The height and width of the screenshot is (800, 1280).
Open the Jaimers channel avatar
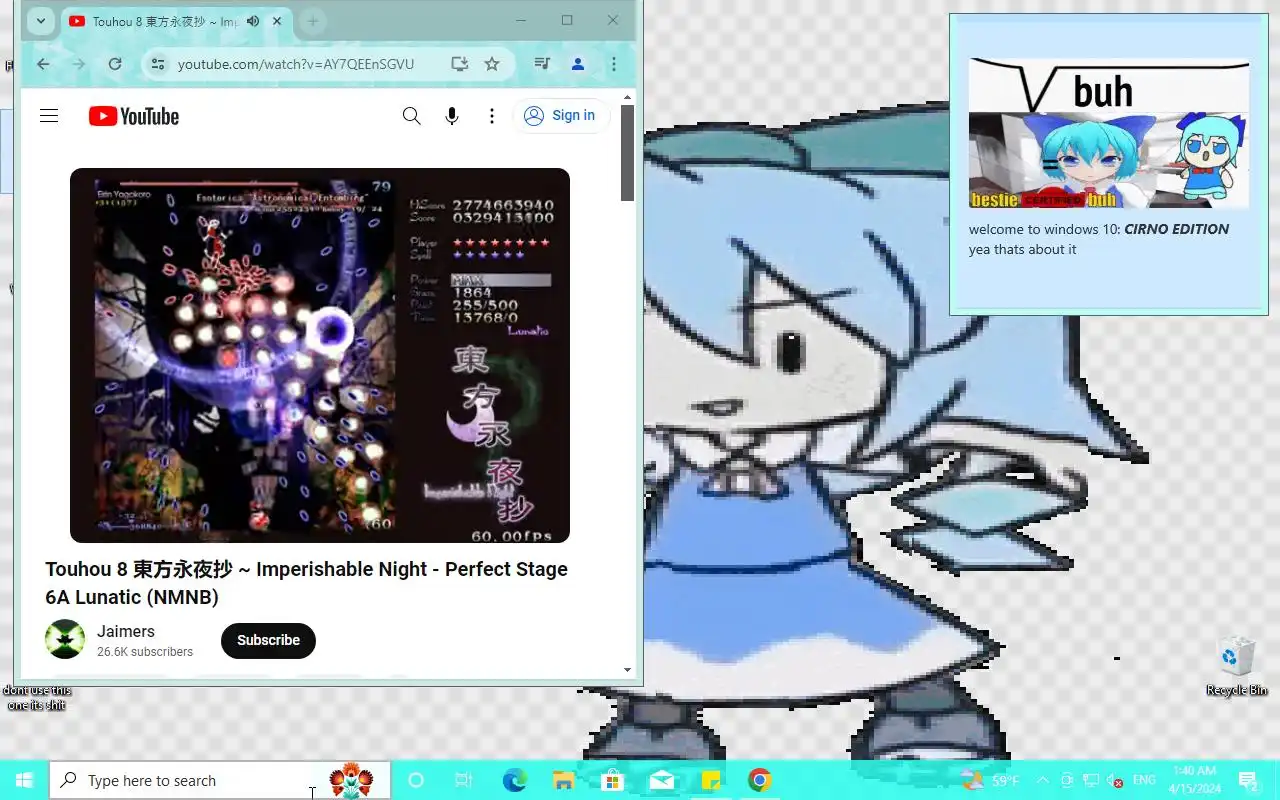65,639
